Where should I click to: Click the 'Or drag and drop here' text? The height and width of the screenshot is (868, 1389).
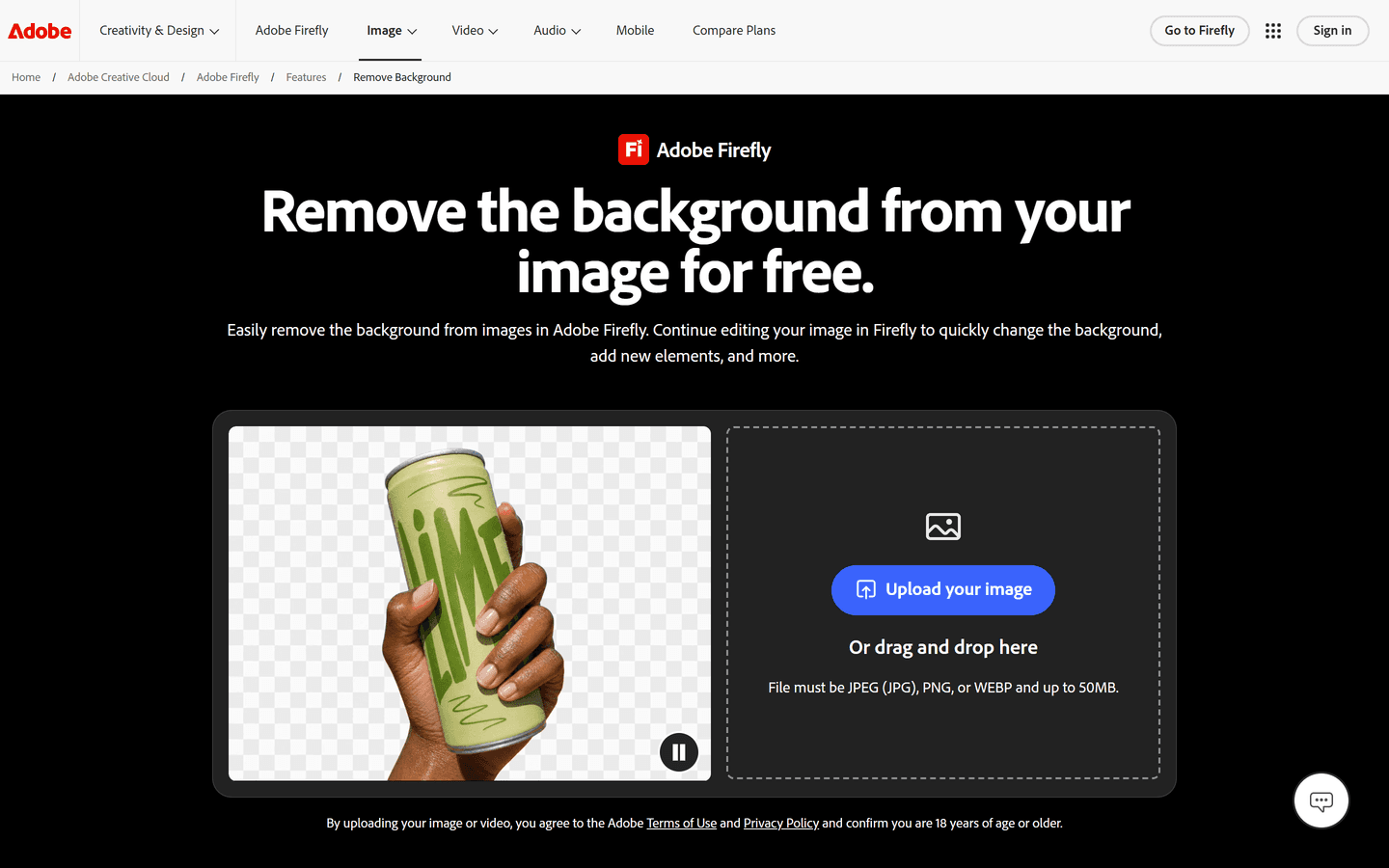tap(943, 647)
